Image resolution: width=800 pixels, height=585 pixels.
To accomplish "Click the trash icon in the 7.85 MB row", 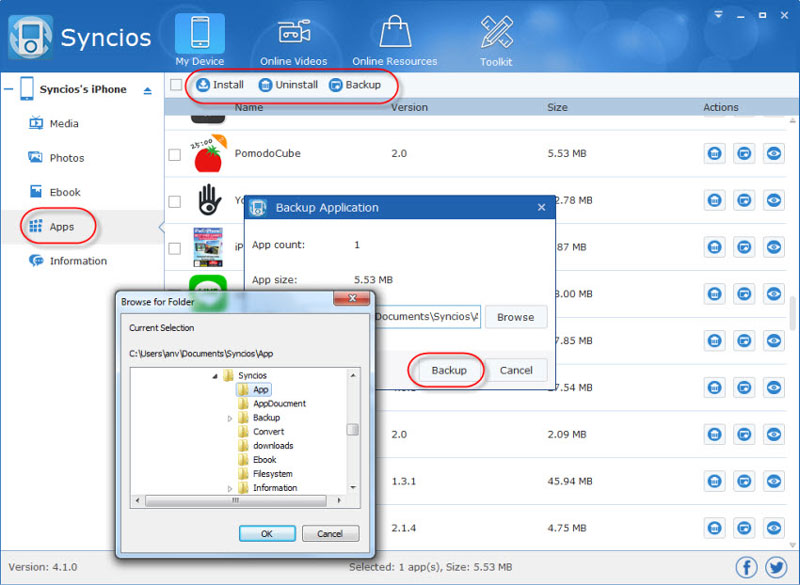I will click(715, 340).
